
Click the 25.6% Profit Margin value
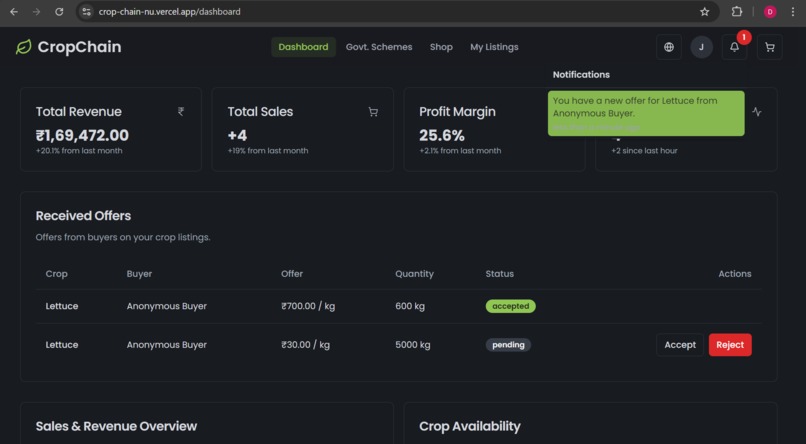click(x=442, y=136)
